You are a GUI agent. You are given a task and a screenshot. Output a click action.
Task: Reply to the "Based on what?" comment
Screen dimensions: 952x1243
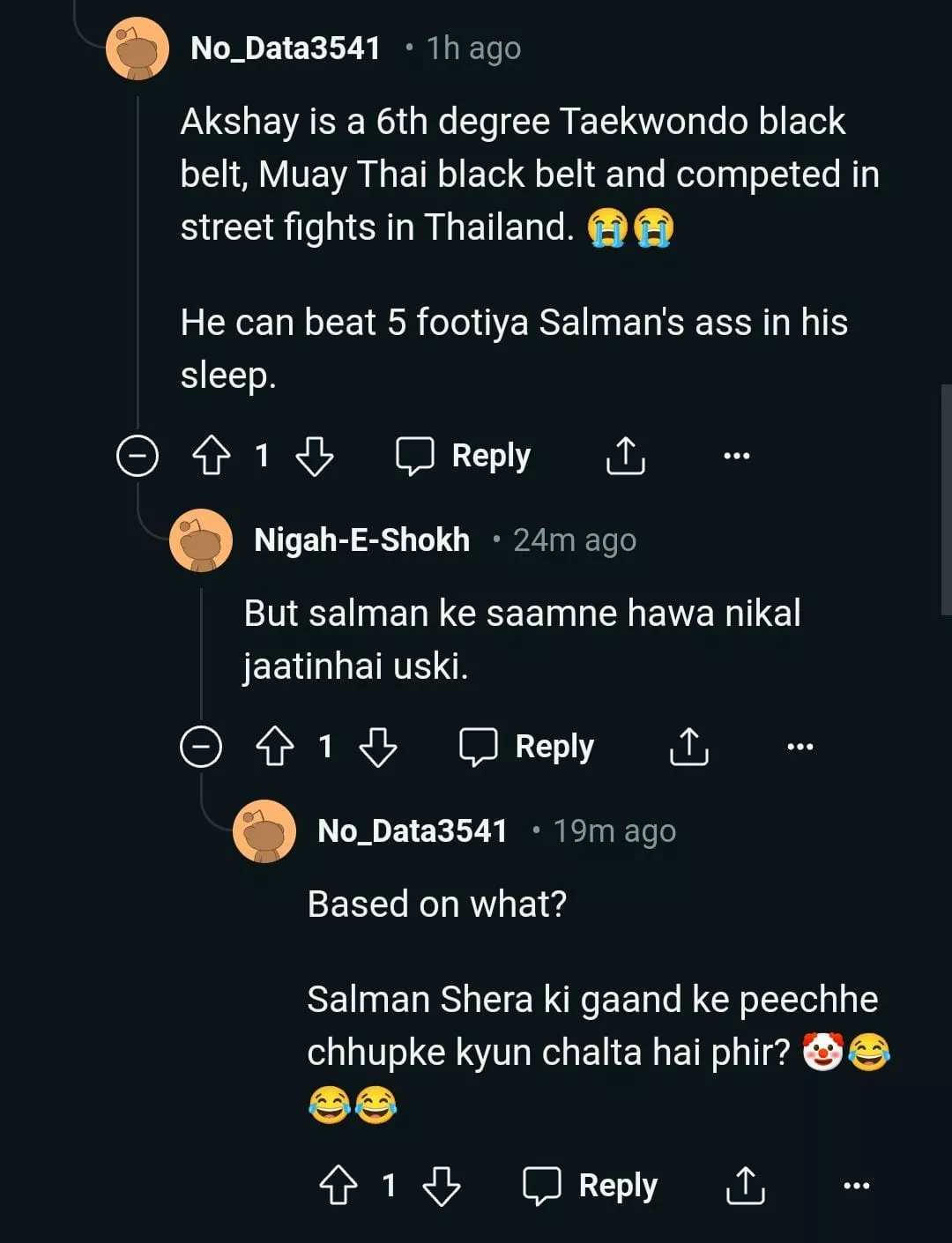click(591, 1186)
